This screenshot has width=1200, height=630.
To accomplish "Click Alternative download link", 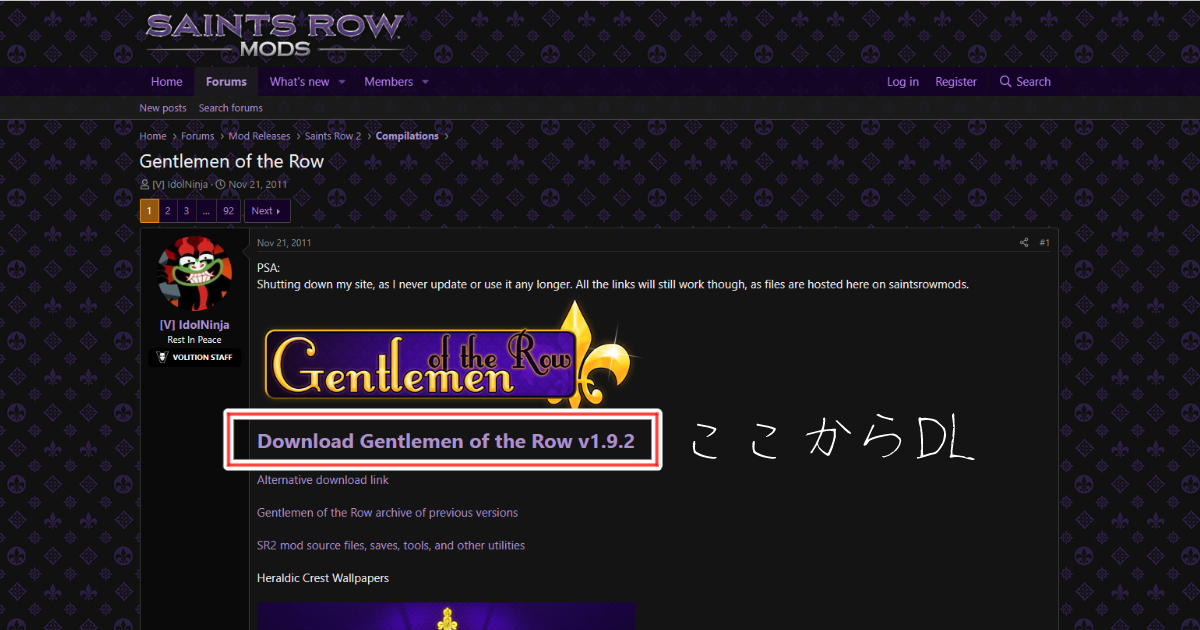I will click(x=323, y=480).
